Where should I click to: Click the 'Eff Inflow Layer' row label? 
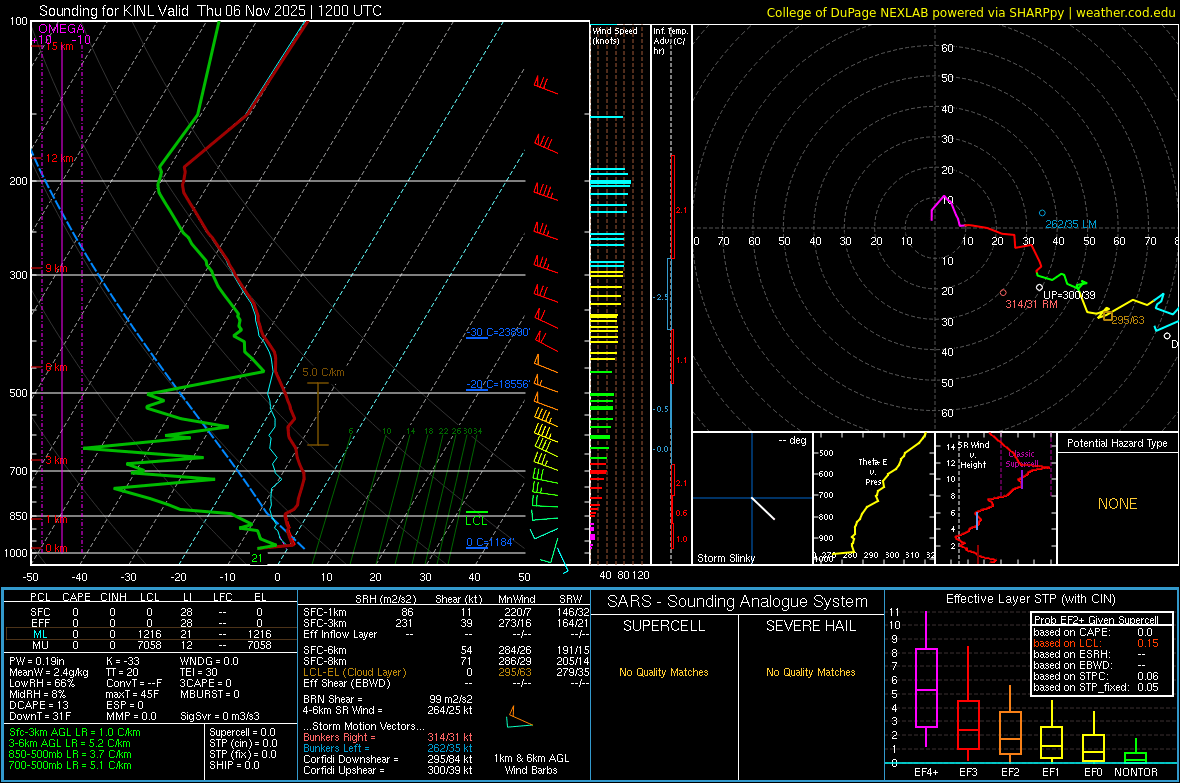[x=340, y=634]
